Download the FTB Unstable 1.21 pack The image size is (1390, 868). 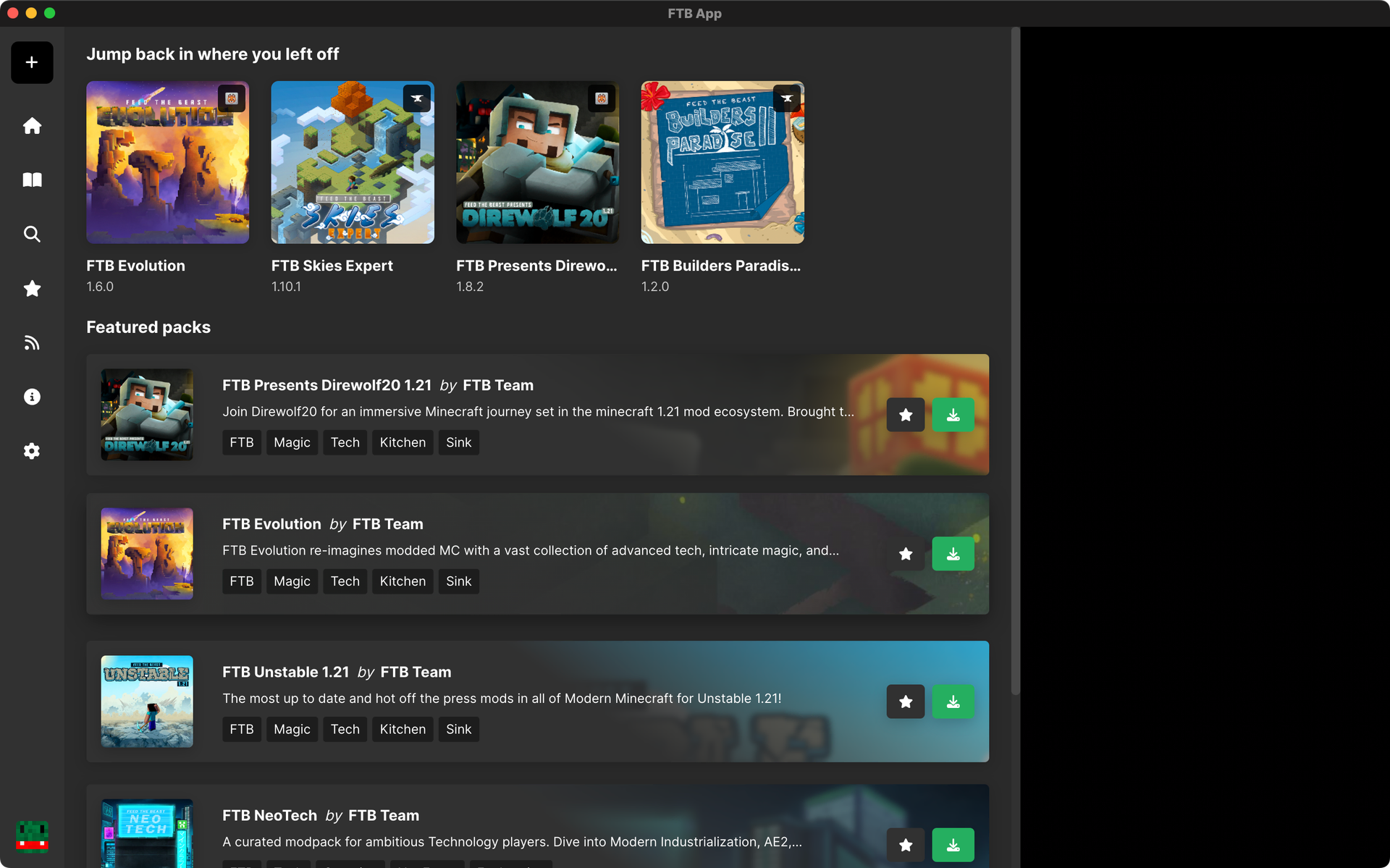tap(953, 701)
